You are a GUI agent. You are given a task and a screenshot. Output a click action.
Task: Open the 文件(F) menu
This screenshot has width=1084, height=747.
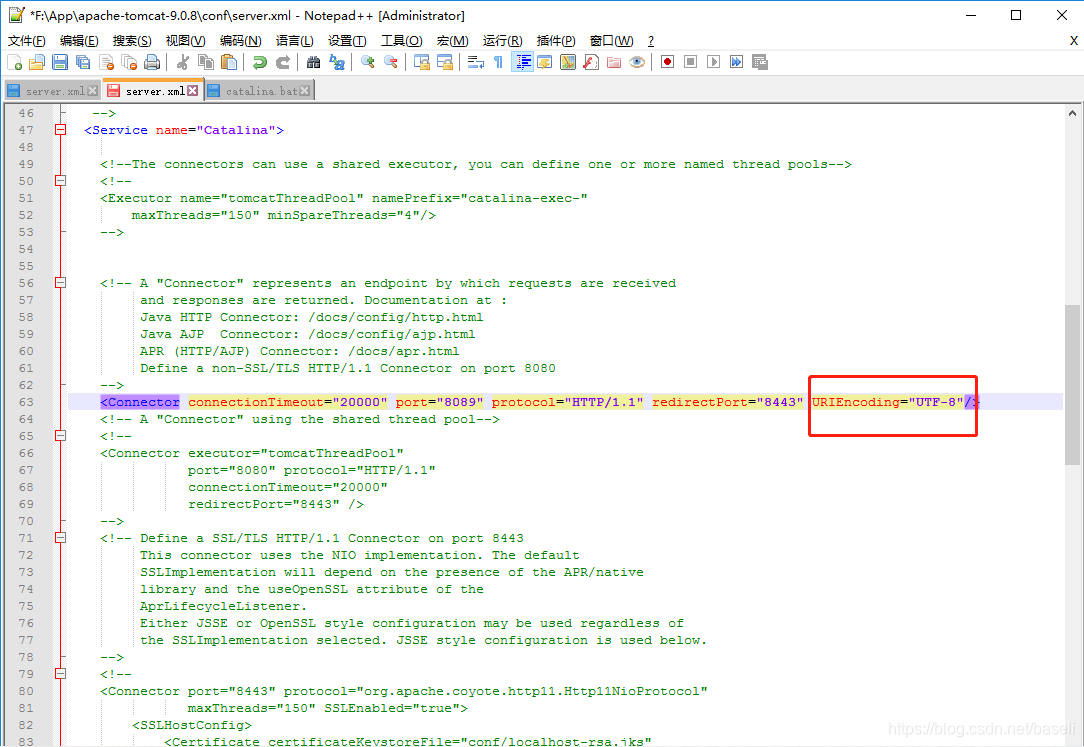27,41
